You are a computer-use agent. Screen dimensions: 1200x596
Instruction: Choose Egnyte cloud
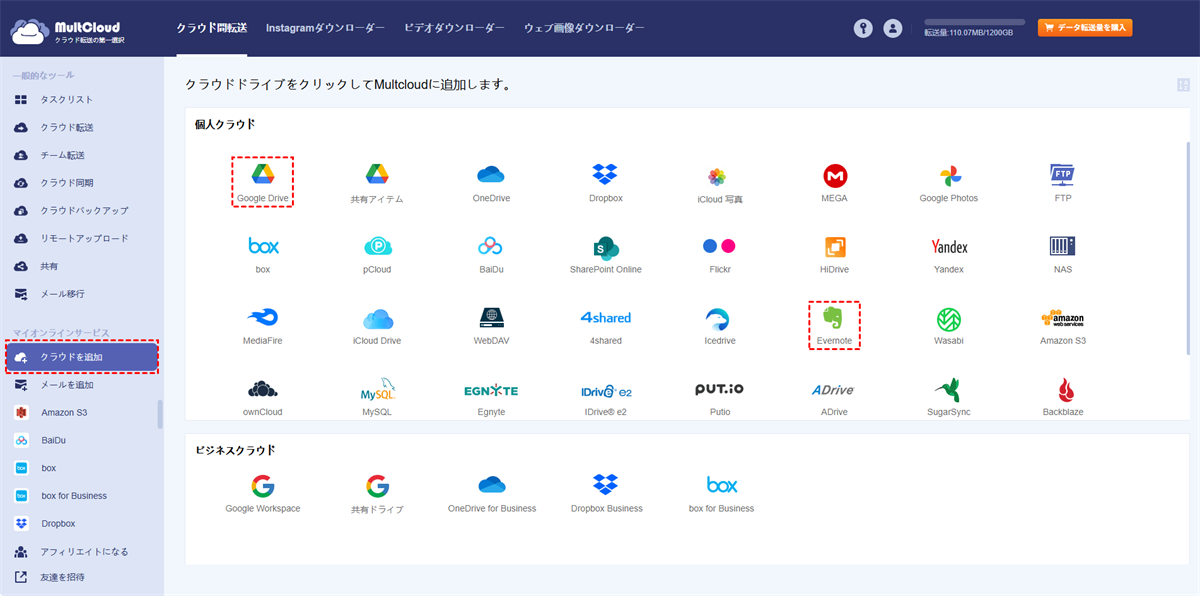[491, 397]
